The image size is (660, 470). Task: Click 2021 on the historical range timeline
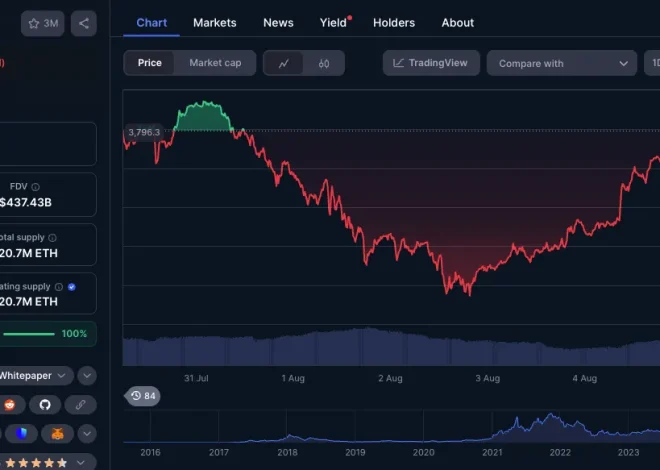pos(492,452)
